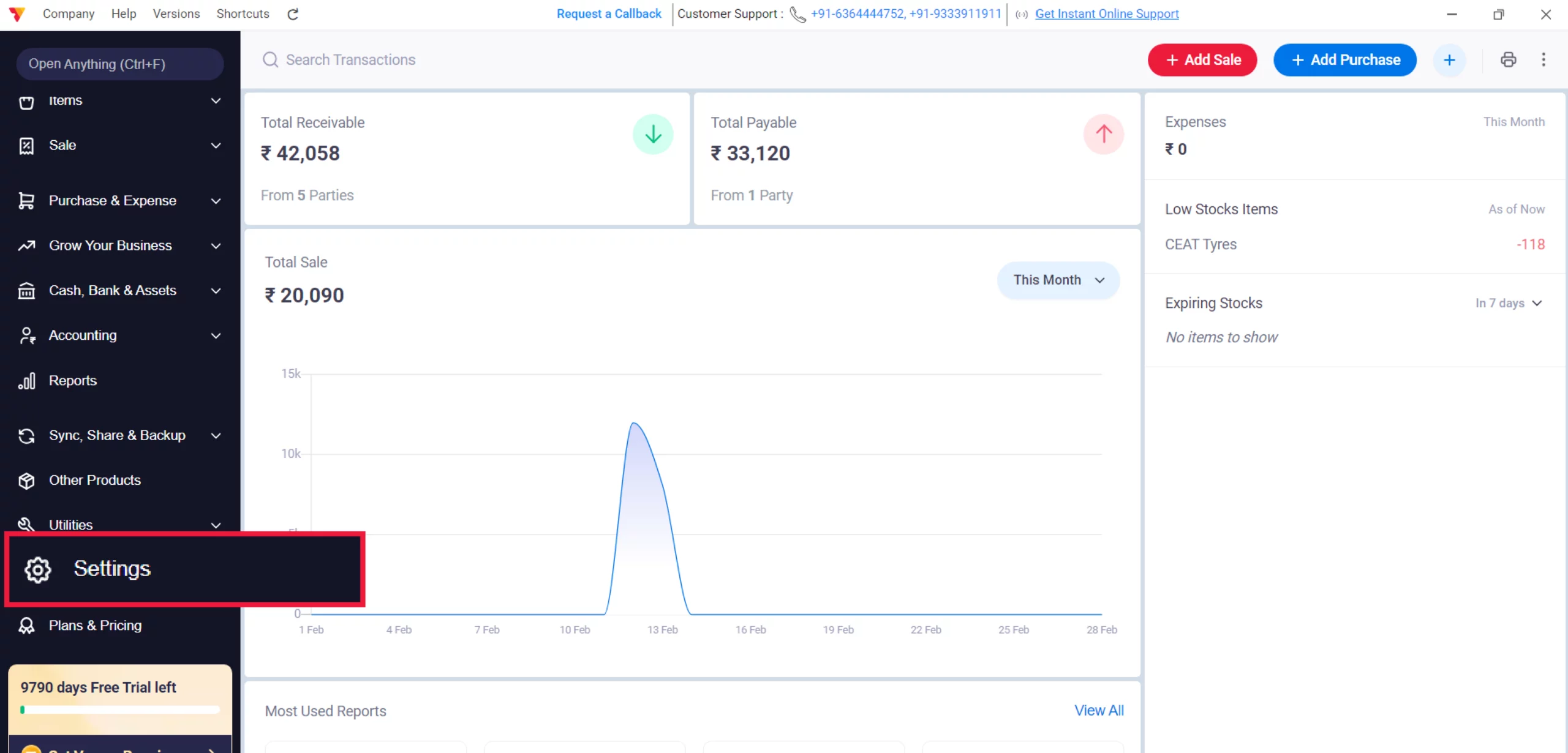Click the free trial progress bar
Screen dimensions: 1568x753
(x=120, y=710)
